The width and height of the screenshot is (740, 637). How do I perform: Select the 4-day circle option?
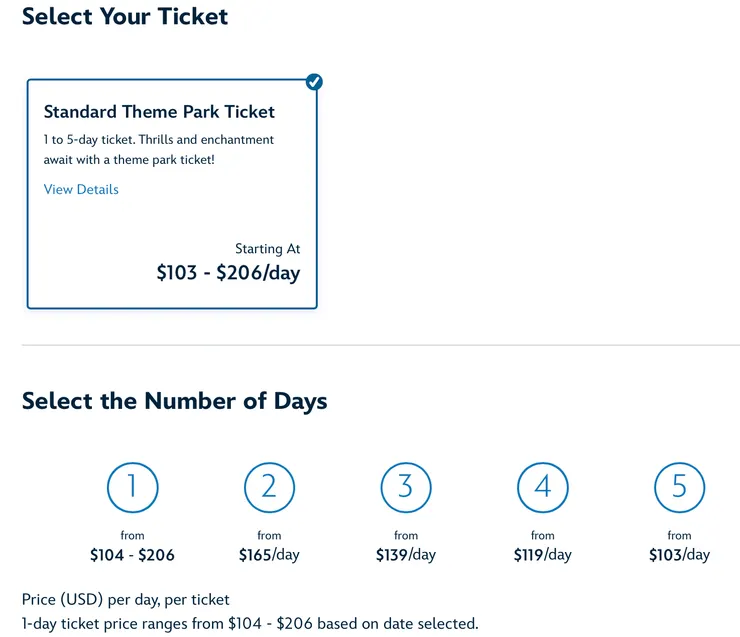click(543, 487)
